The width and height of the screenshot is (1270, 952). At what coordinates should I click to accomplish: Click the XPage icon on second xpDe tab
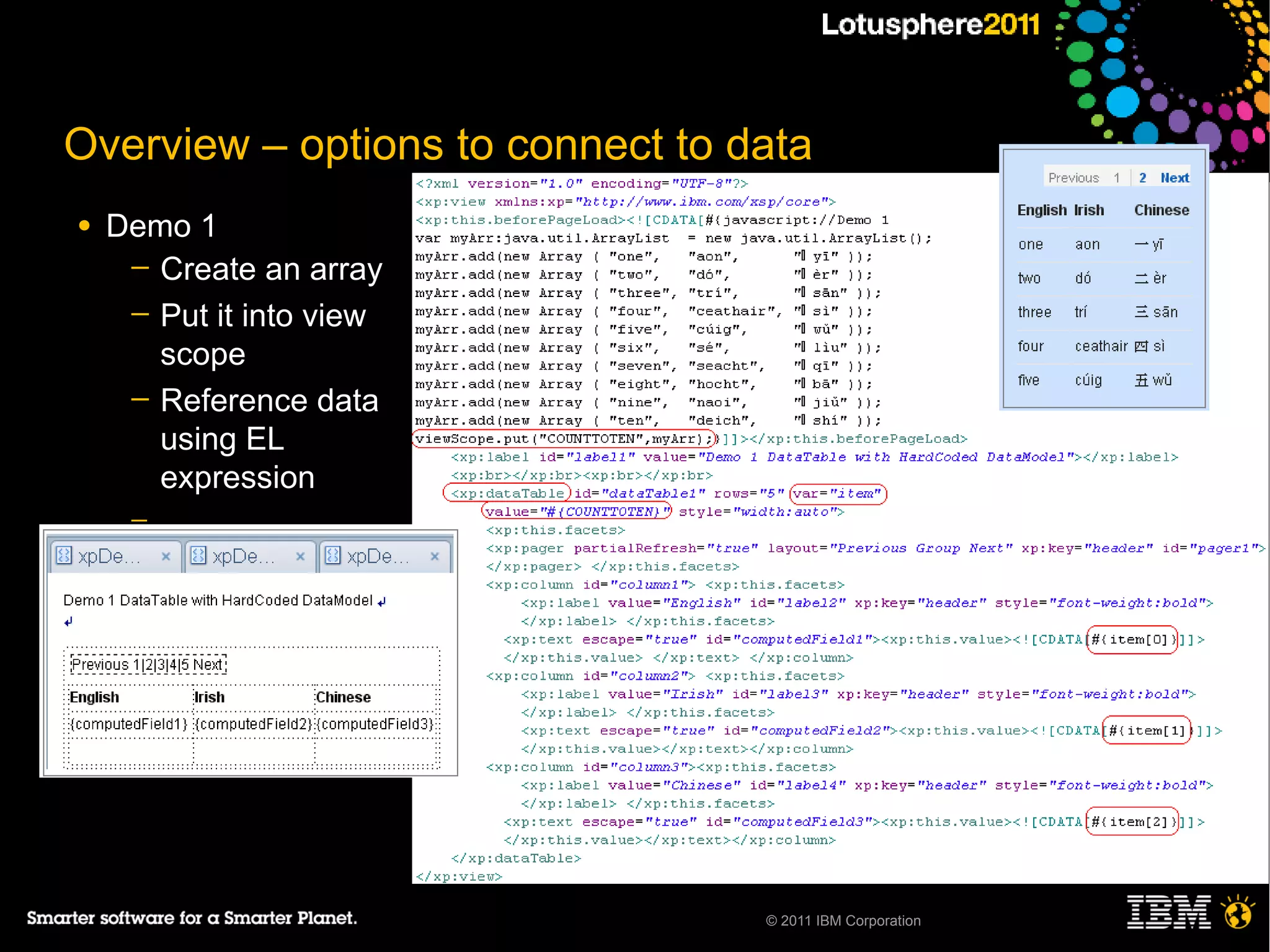[x=198, y=555]
